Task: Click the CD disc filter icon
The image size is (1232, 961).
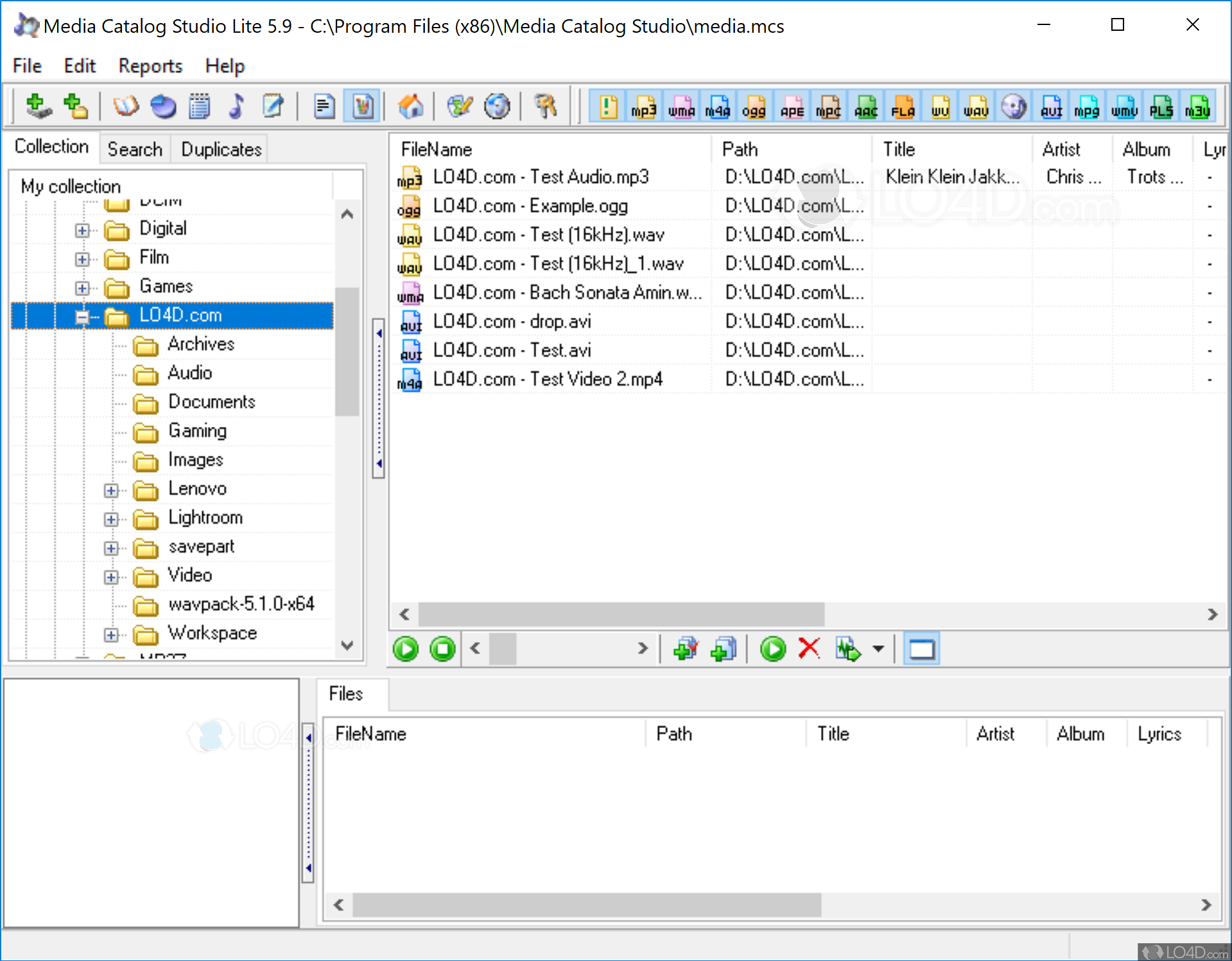Action: pyautogui.click(x=1014, y=106)
